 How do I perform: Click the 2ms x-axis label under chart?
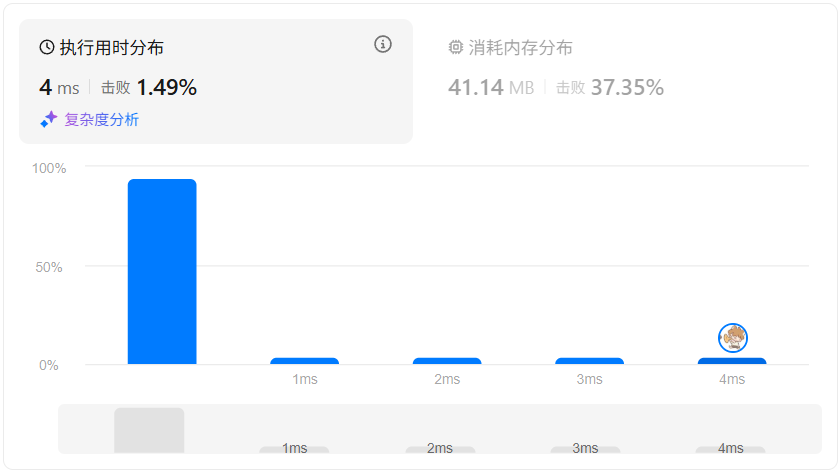point(447,379)
